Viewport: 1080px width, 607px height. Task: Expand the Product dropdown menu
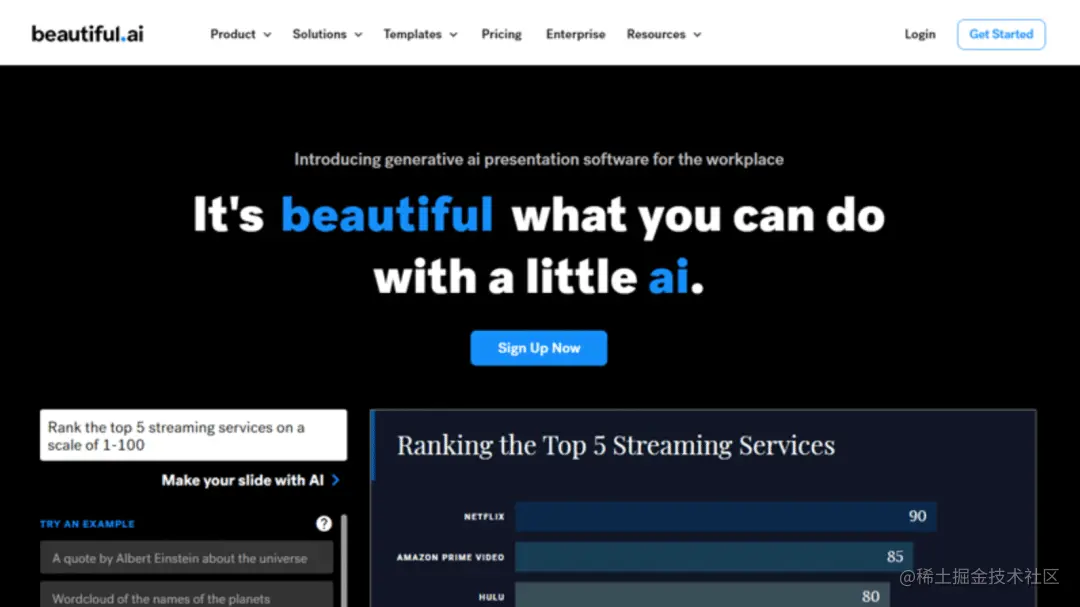(x=240, y=34)
